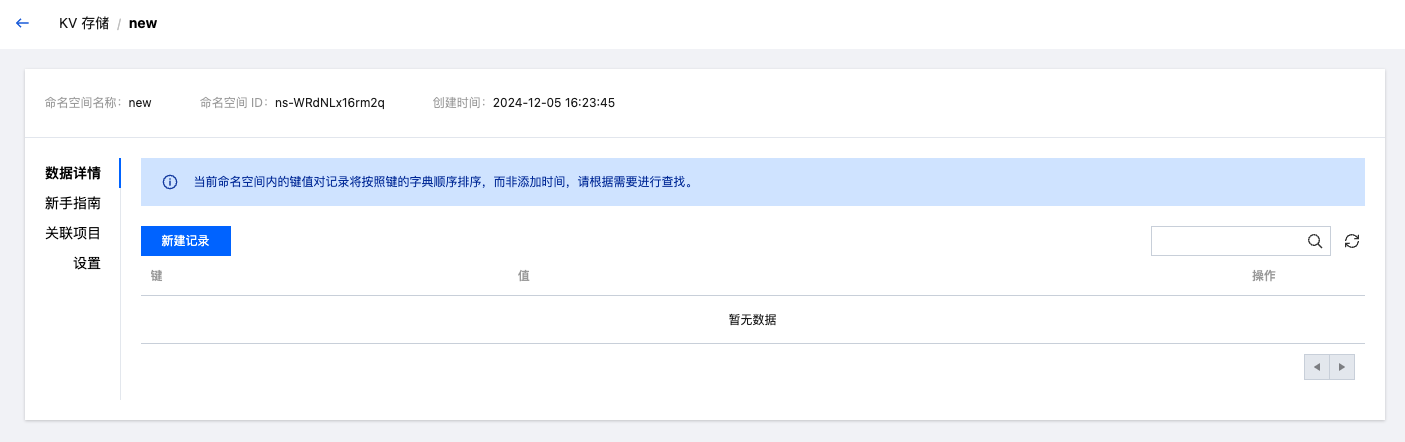This screenshot has height=442, width=1405.
Task: Click the 暂无数据 empty table message
Action: [752, 320]
